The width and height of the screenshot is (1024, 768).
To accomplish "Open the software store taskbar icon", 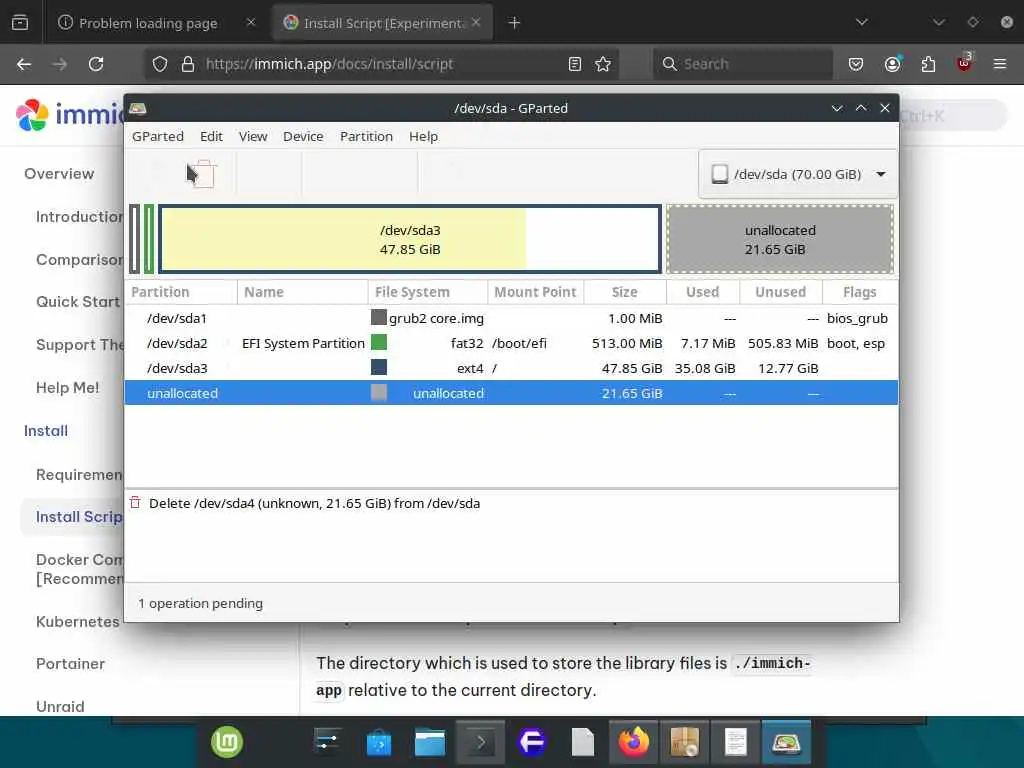I will pyautogui.click(x=379, y=743).
